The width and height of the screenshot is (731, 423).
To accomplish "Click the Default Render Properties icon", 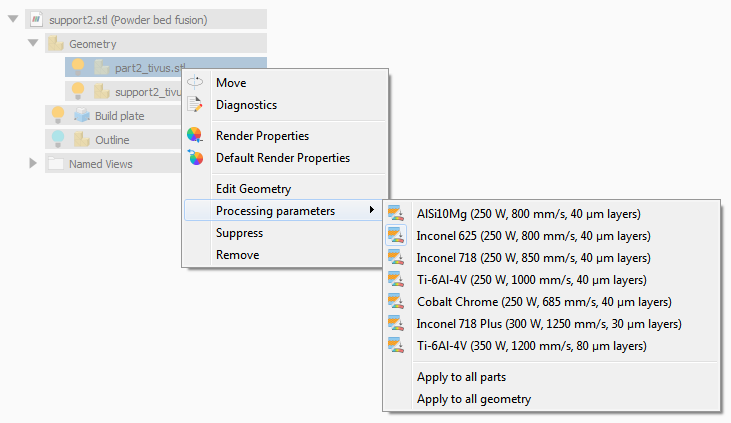I will (195, 158).
